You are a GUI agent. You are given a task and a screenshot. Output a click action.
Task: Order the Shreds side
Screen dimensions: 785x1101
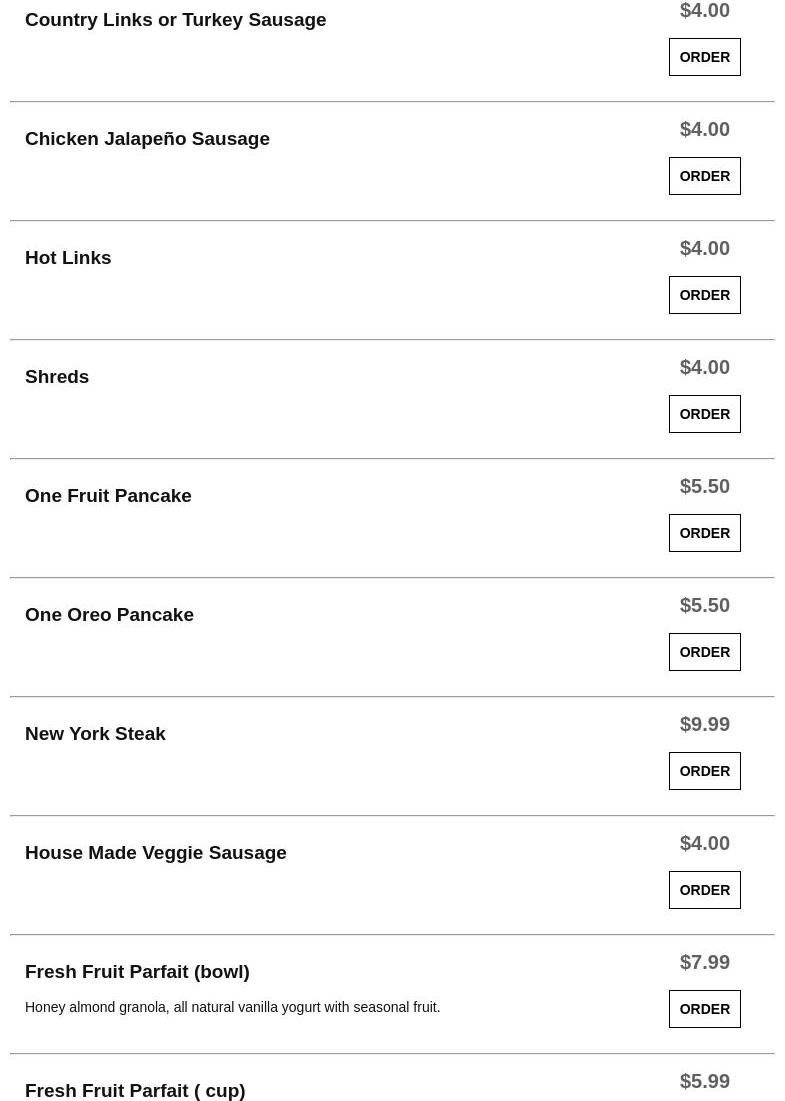coord(704,414)
